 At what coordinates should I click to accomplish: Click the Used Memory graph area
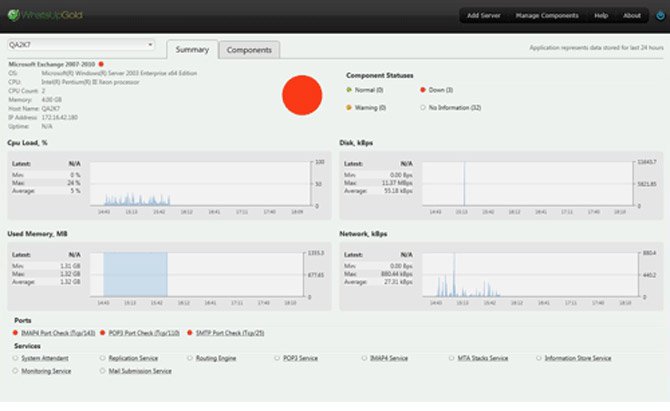(197, 274)
